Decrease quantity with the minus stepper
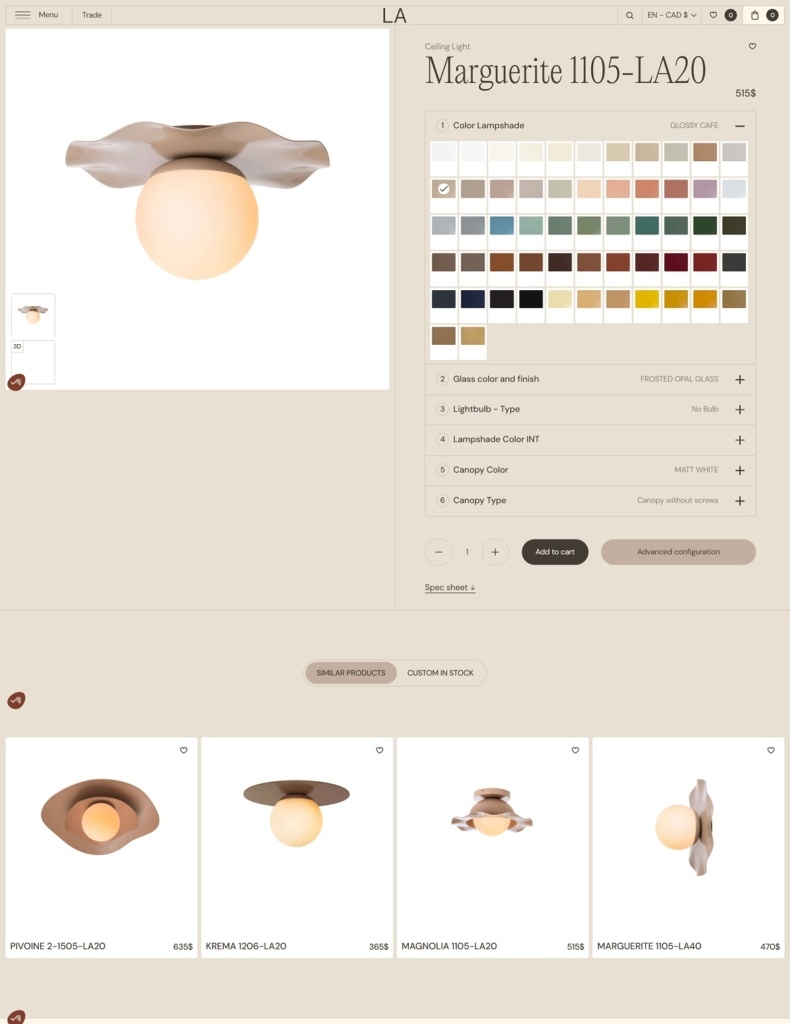Screen dimensions: 790x1024 point(439,552)
